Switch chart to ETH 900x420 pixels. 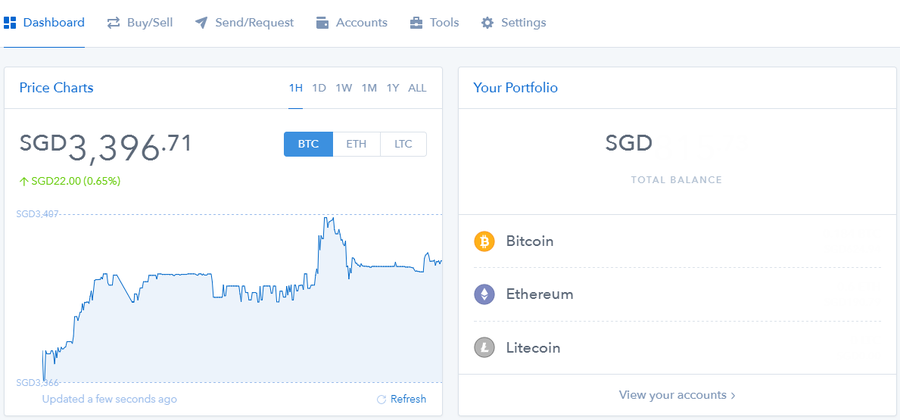[356, 144]
